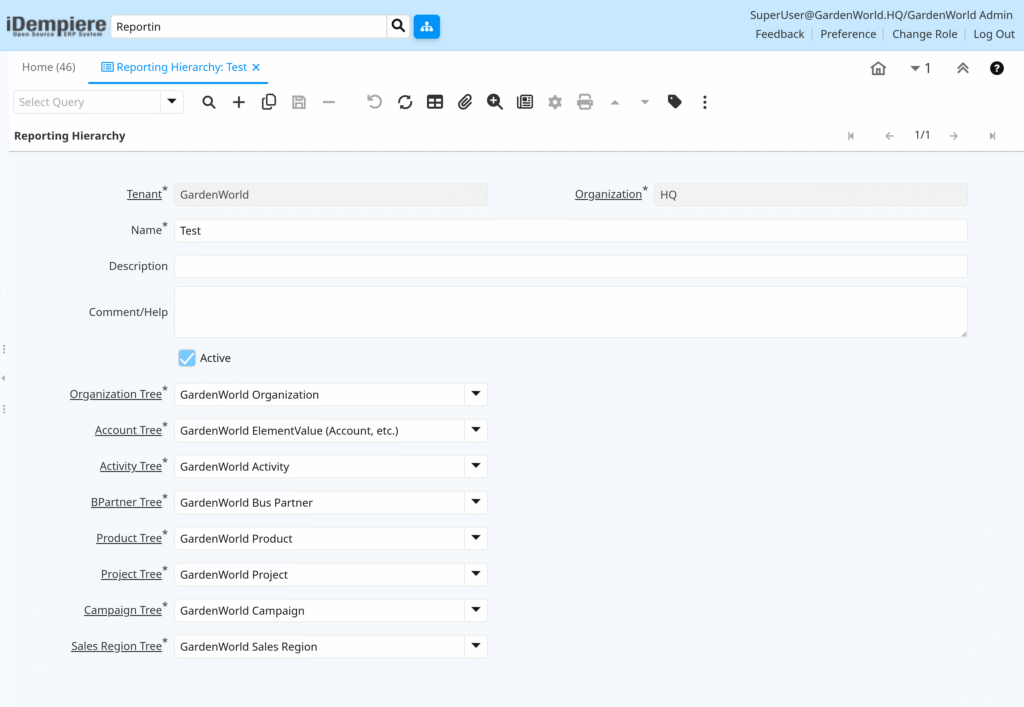Open label tag icon in toolbar
The width and height of the screenshot is (1024, 707).
675,102
